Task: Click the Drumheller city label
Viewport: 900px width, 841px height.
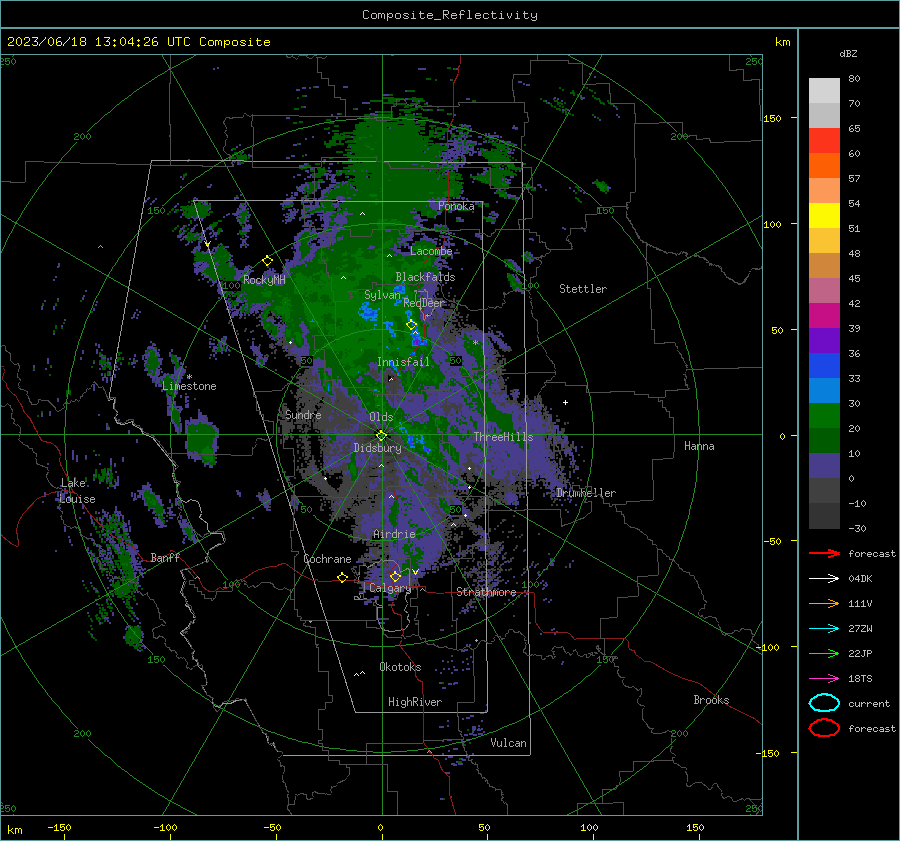Action: click(x=586, y=493)
